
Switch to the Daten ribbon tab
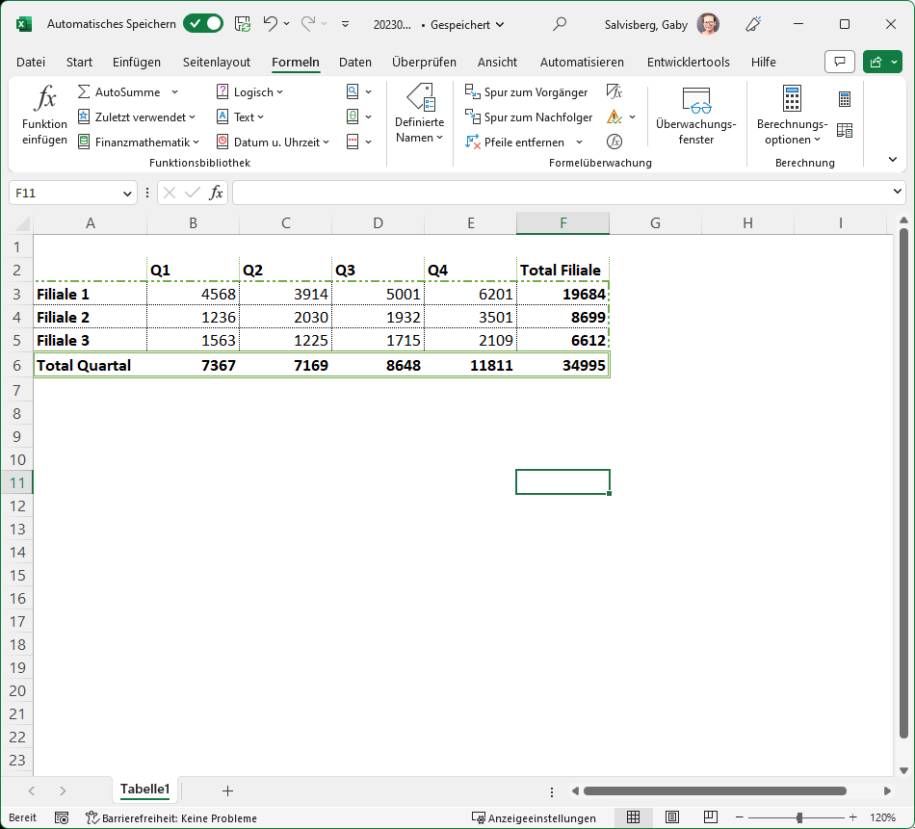pyautogui.click(x=355, y=61)
